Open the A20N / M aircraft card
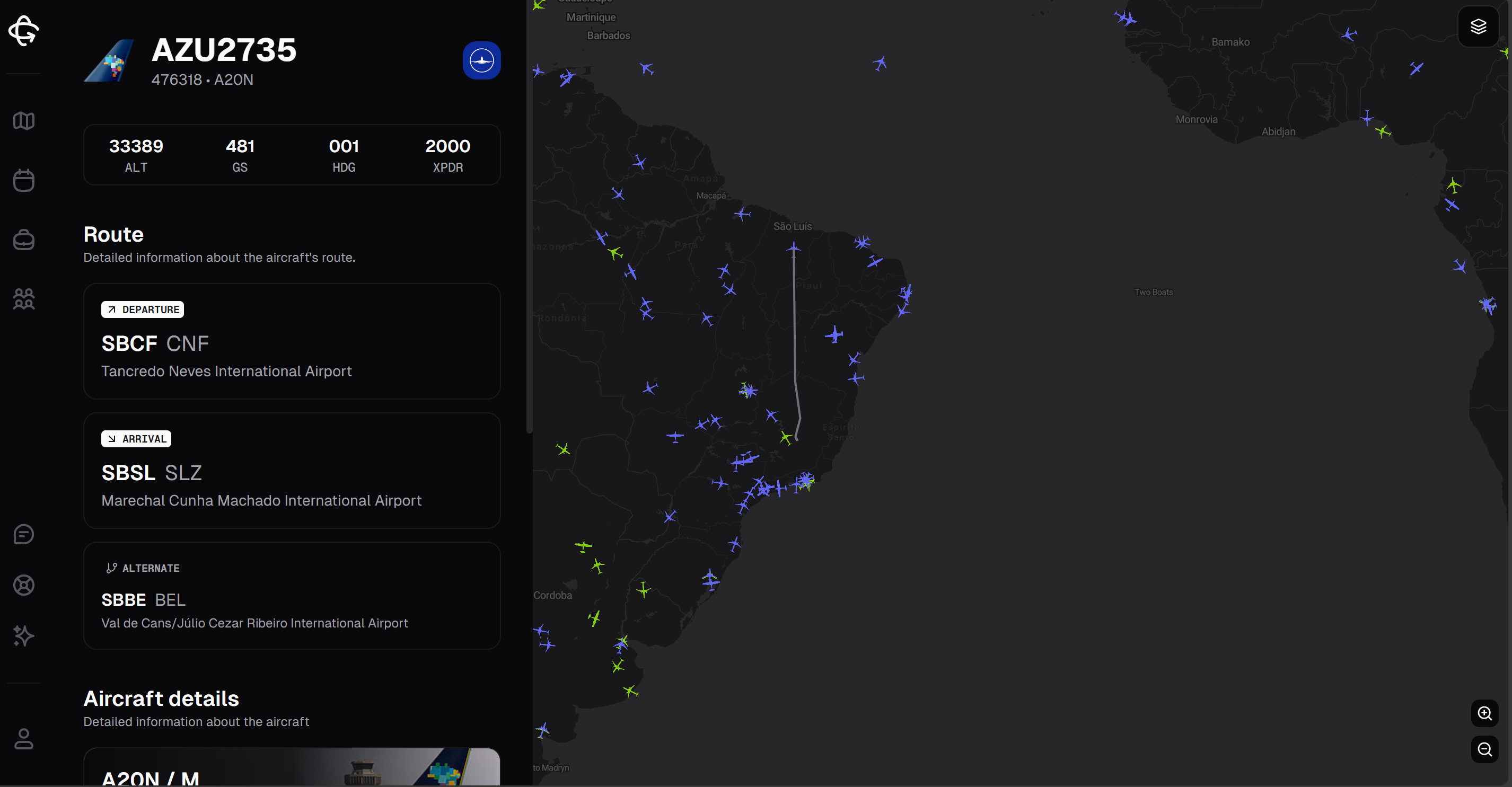1512x787 pixels. click(x=292, y=766)
